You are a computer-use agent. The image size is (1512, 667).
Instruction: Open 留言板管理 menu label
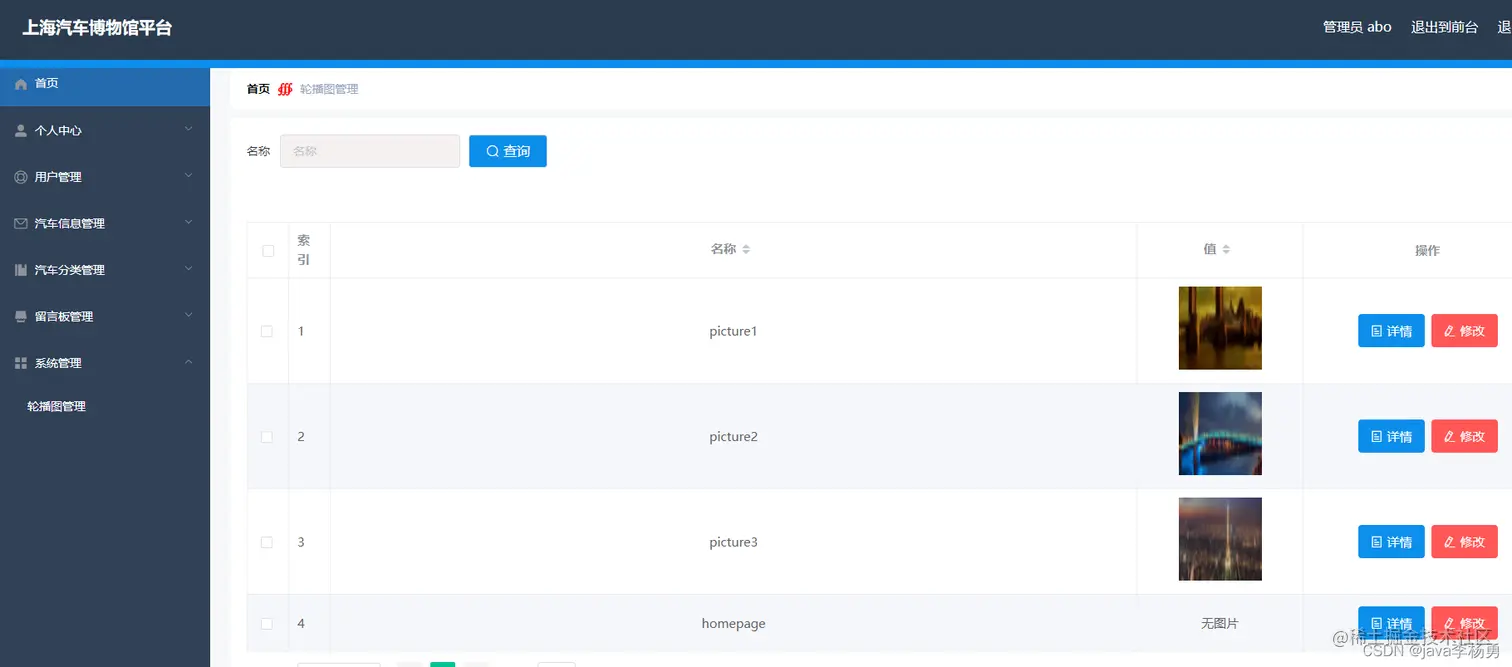pyautogui.click(x=64, y=317)
